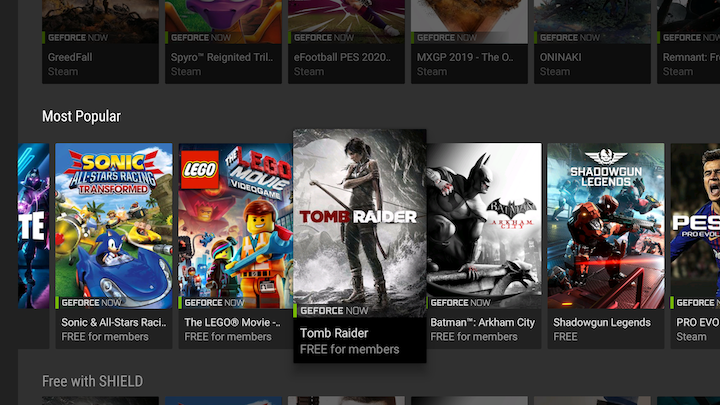Screen dimensions: 720x405
Task: Click the 'Free with SHIELD' section heading
Action: tap(92, 381)
